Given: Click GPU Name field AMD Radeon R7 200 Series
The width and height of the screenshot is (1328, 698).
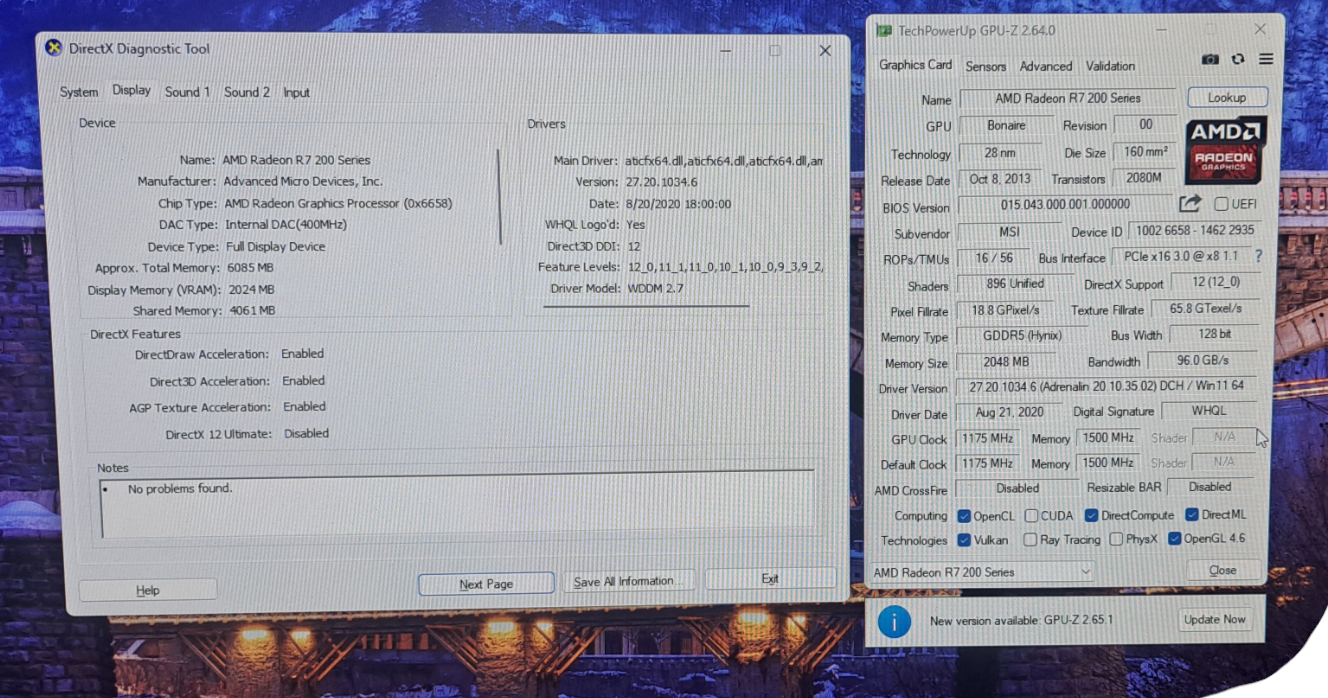Looking at the screenshot, I should pyautogui.click(x=1067, y=99).
